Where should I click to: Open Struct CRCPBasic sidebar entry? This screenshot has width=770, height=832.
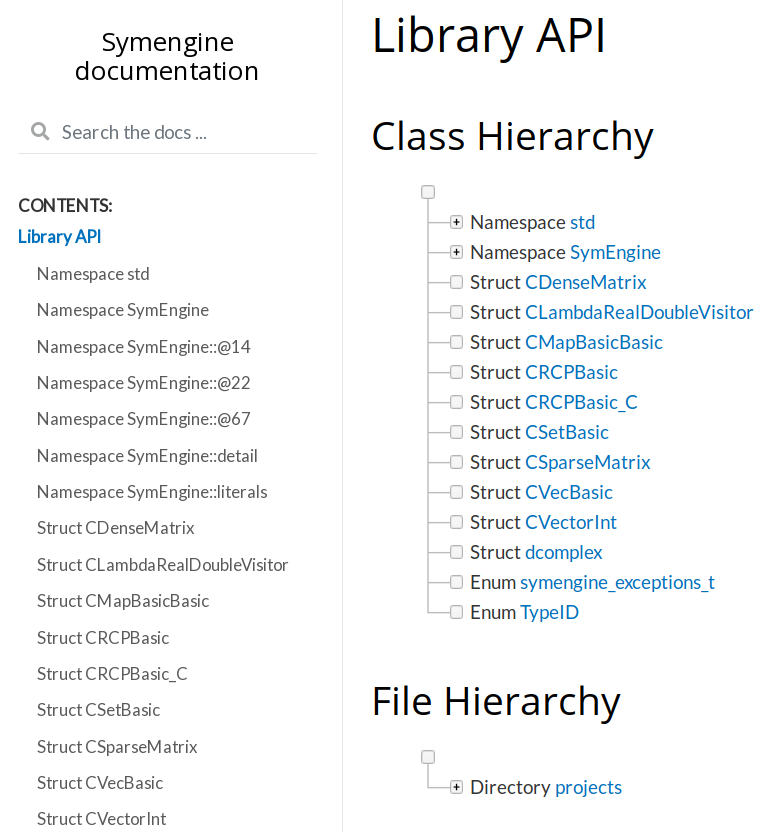click(x=103, y=637)
